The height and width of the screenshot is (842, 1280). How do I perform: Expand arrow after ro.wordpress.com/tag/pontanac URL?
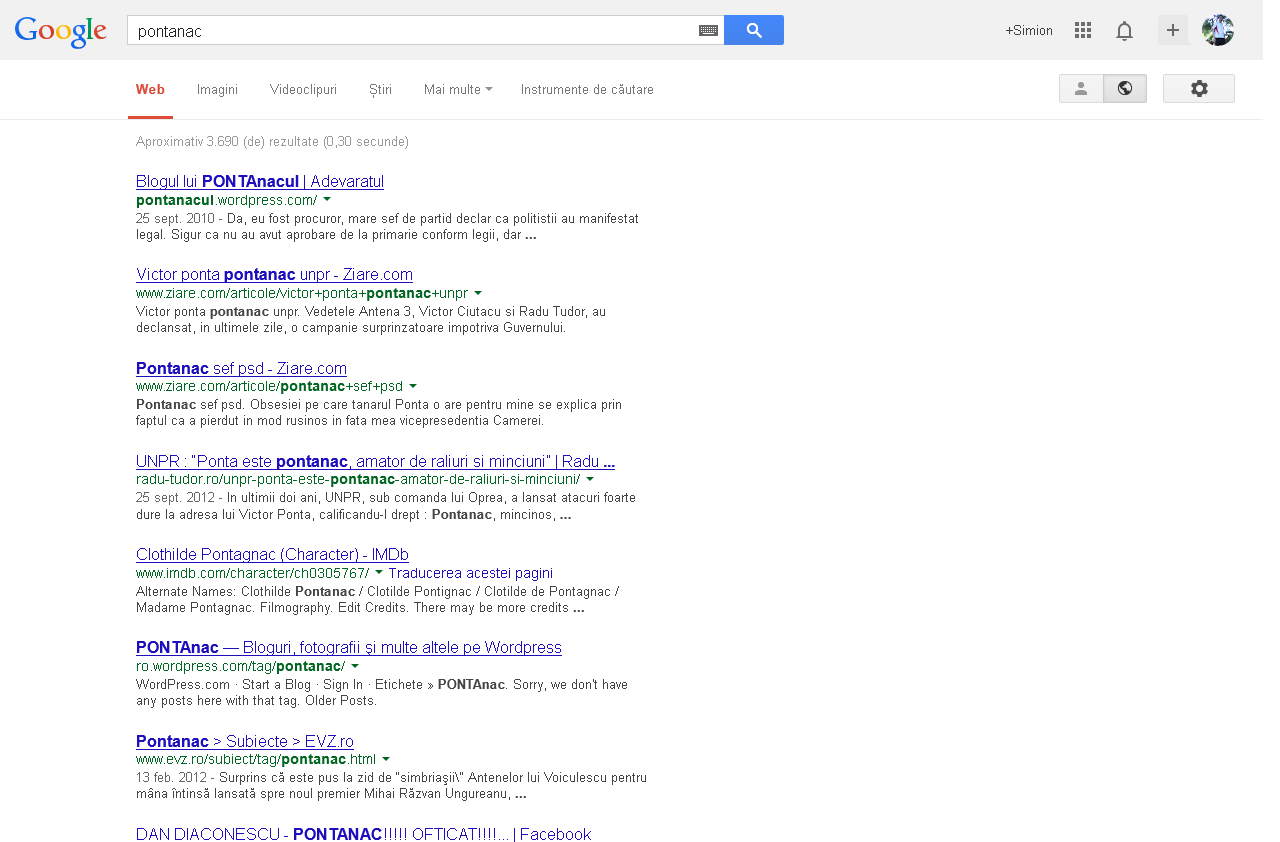pyautogui.click(x=355, y=666)
